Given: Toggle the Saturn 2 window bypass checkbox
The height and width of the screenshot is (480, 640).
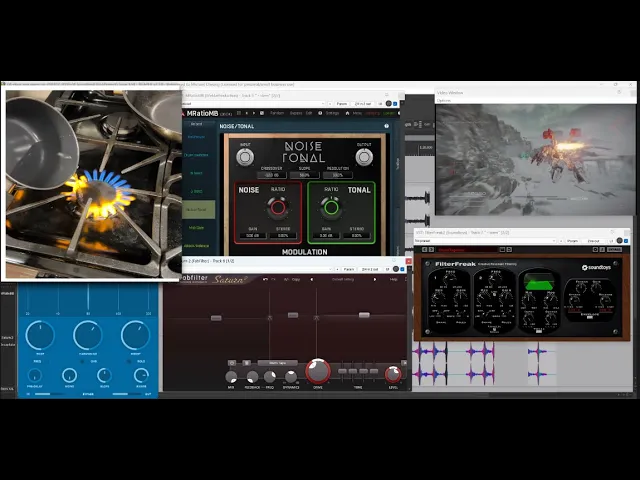Looking at the screenshot, I should tap(402, 269).
